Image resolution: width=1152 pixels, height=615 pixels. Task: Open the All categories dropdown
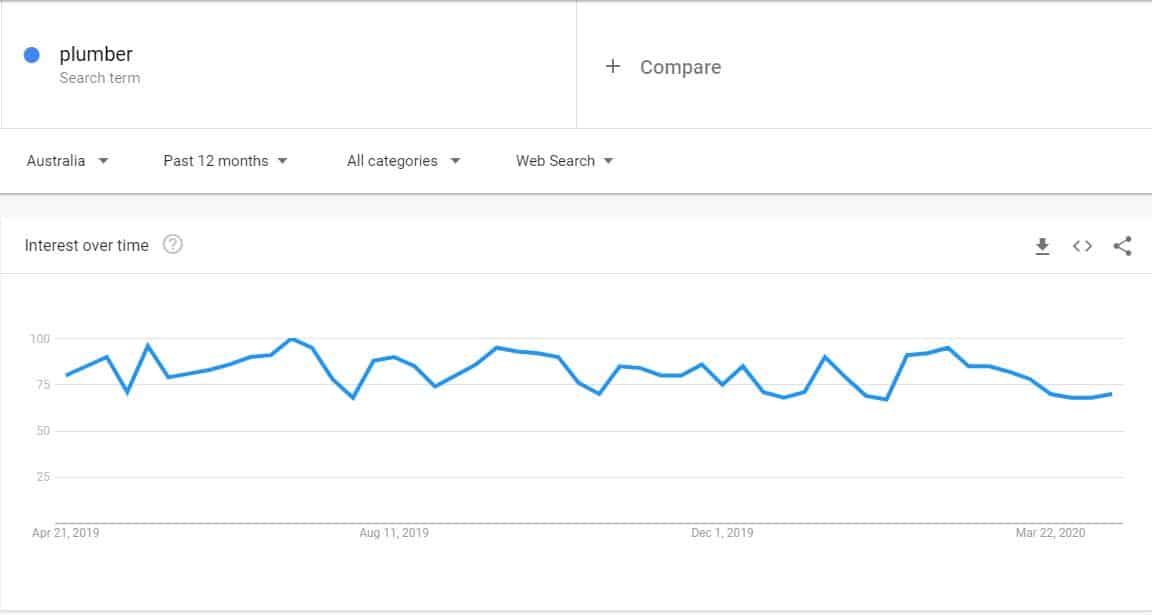pyautogui.click(x=403, y=161)
